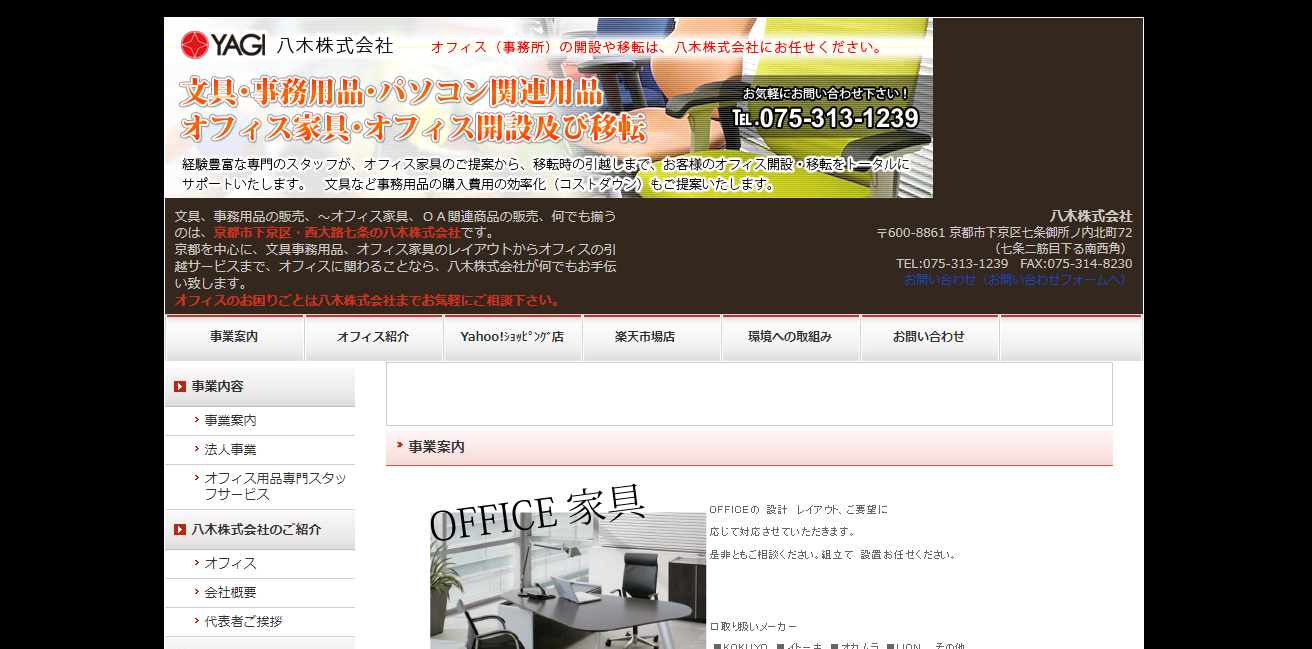Open the 事業案内 navigation tab
Screen dimensions: 1312x649
click(234, 338)
